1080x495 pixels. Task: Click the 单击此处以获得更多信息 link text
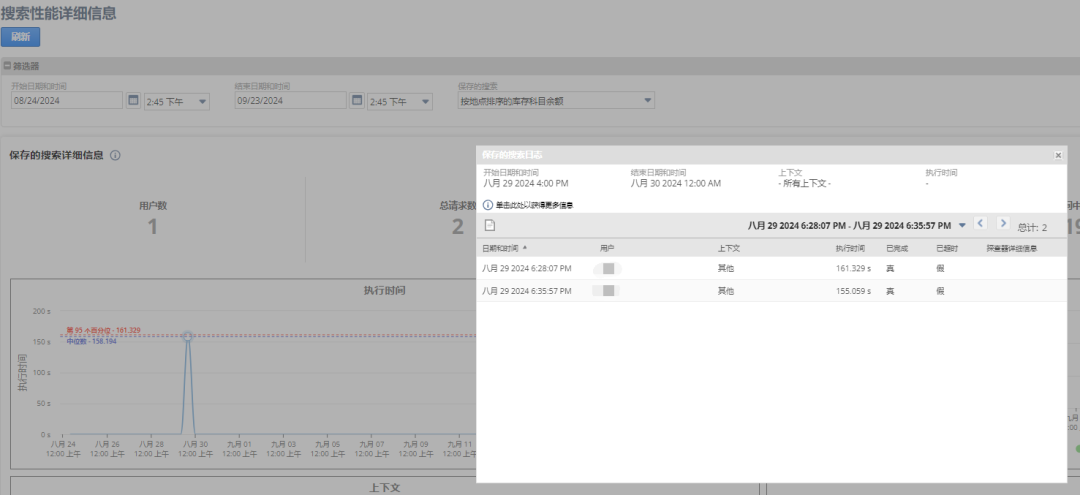(x=534, y=205)
